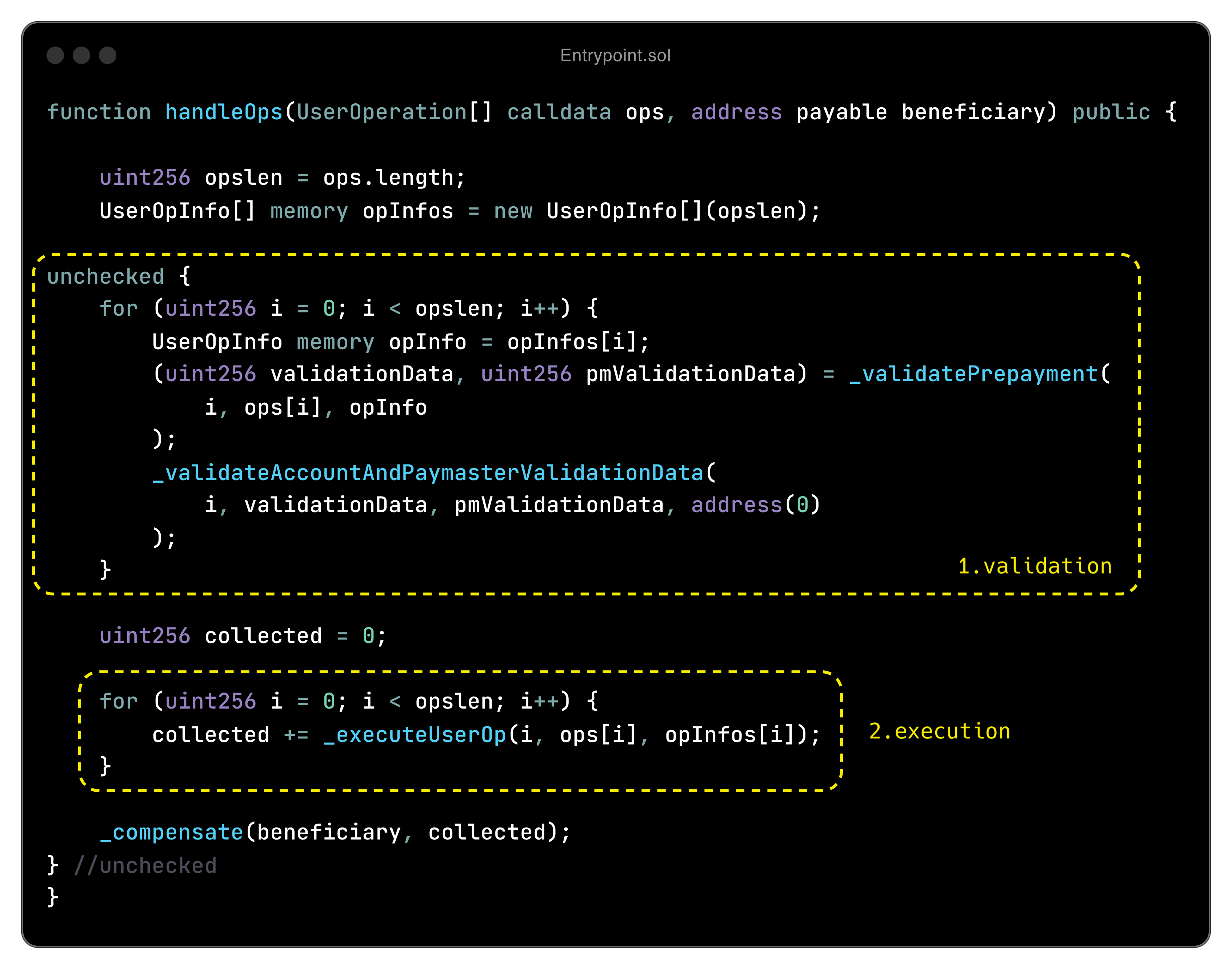Click the collected variable declaration
Viewport: 1232px width, 969px height.
pos(263,636)
